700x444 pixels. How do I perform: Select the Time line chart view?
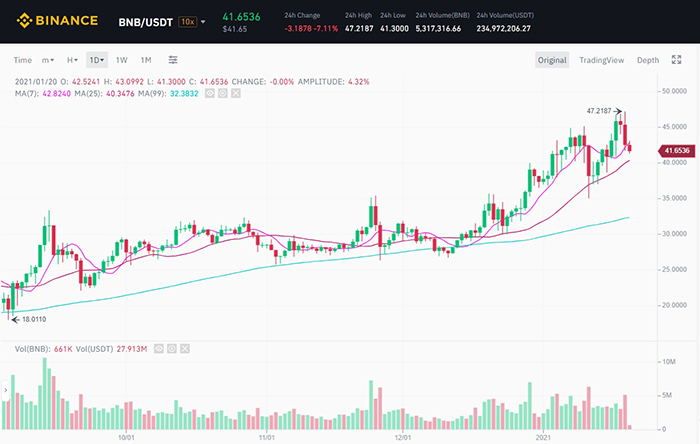click(x=23, y=60)
